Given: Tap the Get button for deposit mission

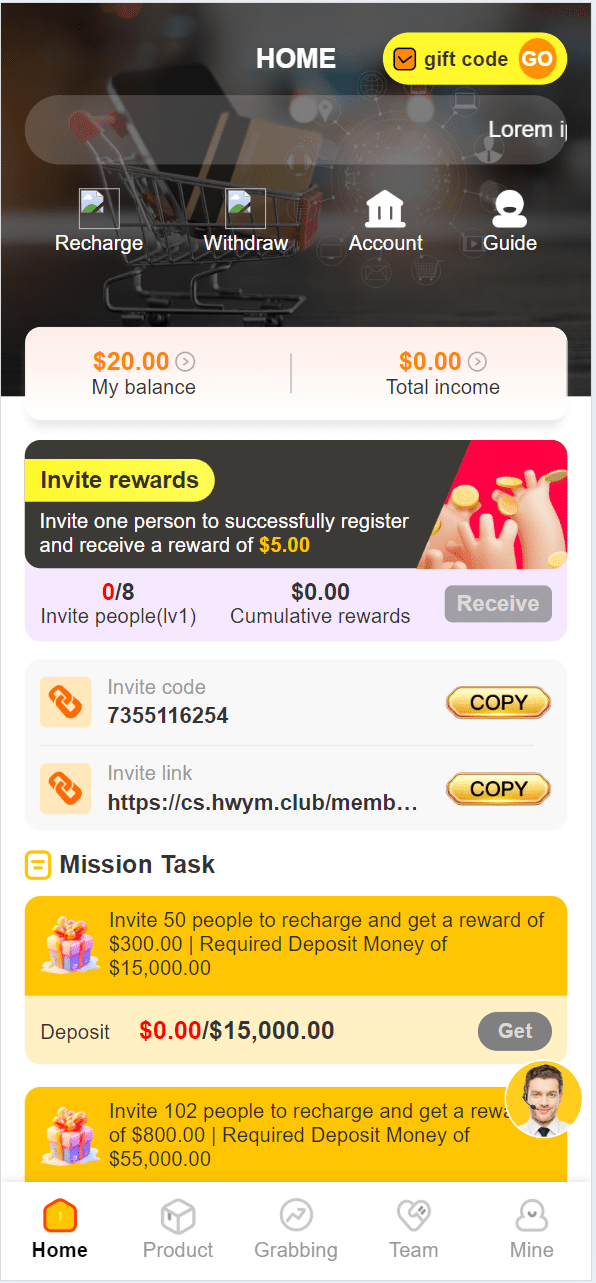Looking at the screenshot, I should [x=515, y=1030].
